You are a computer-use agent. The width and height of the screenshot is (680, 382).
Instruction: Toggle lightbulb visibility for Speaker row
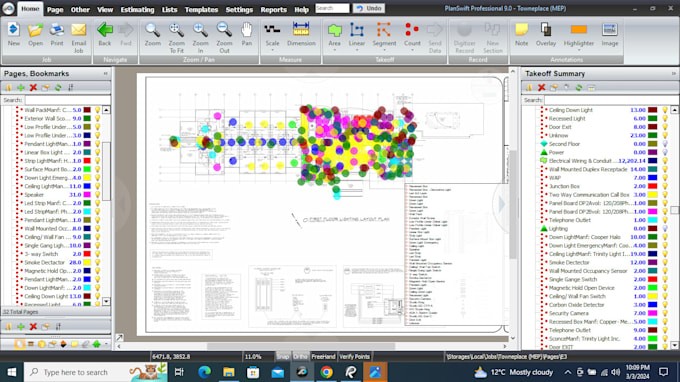point(98,195)
